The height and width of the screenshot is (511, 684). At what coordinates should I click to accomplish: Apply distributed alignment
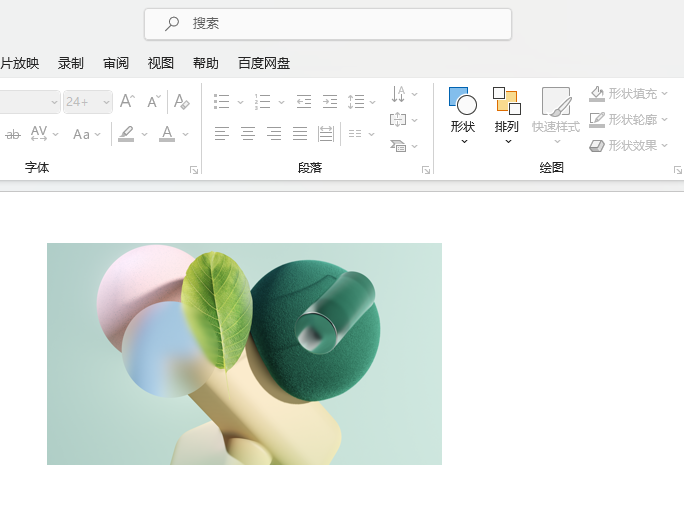tap(325, 134)
